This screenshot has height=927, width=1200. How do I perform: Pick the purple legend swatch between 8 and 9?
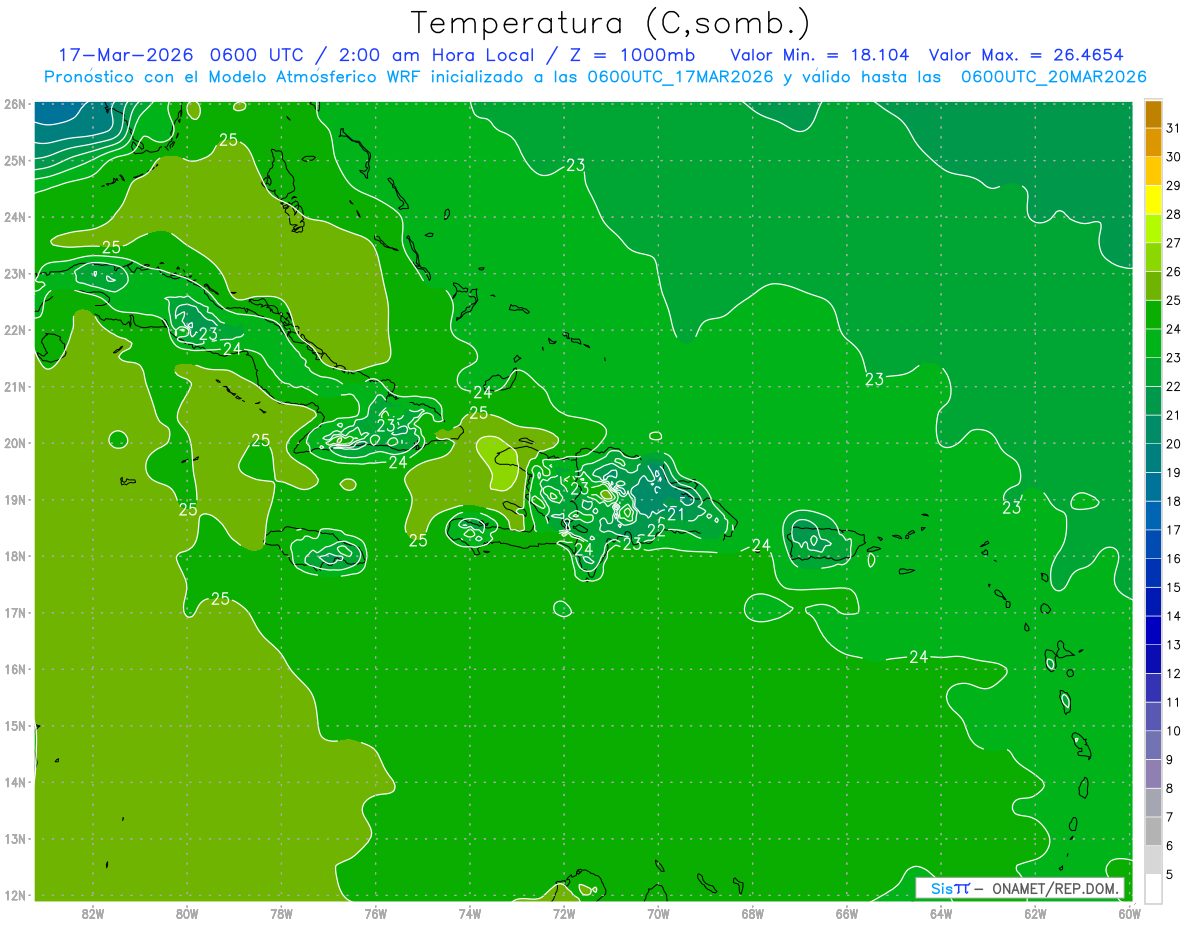pyautogui.click(x=1154, y=774)
